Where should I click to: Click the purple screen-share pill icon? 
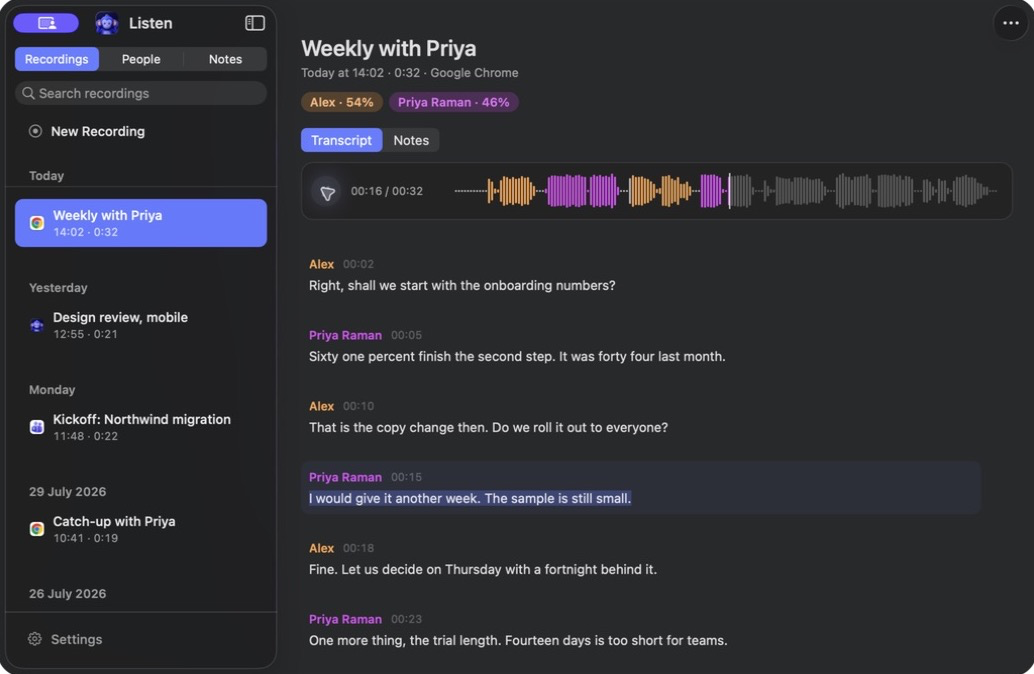46,23
